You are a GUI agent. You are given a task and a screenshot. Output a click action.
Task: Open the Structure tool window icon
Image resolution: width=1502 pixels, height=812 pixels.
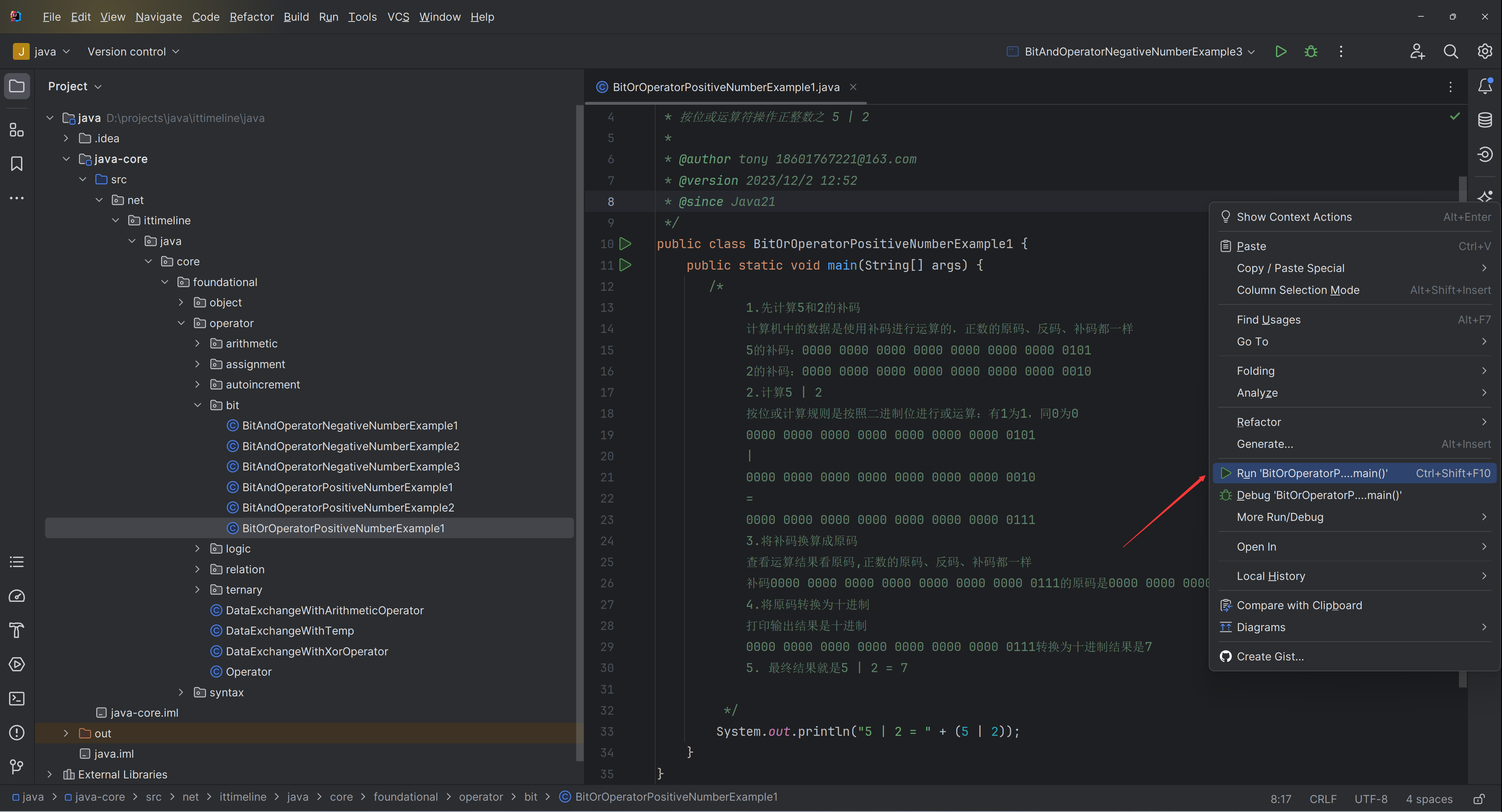[x=17, y=129]
